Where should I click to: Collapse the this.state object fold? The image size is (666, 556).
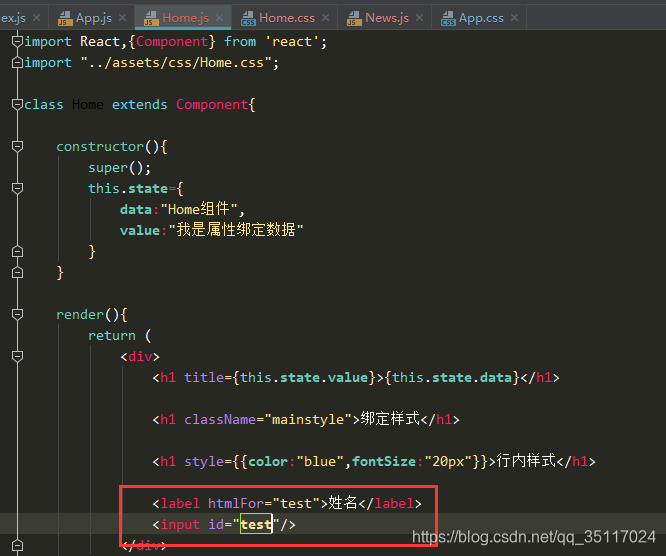(17, 188)
